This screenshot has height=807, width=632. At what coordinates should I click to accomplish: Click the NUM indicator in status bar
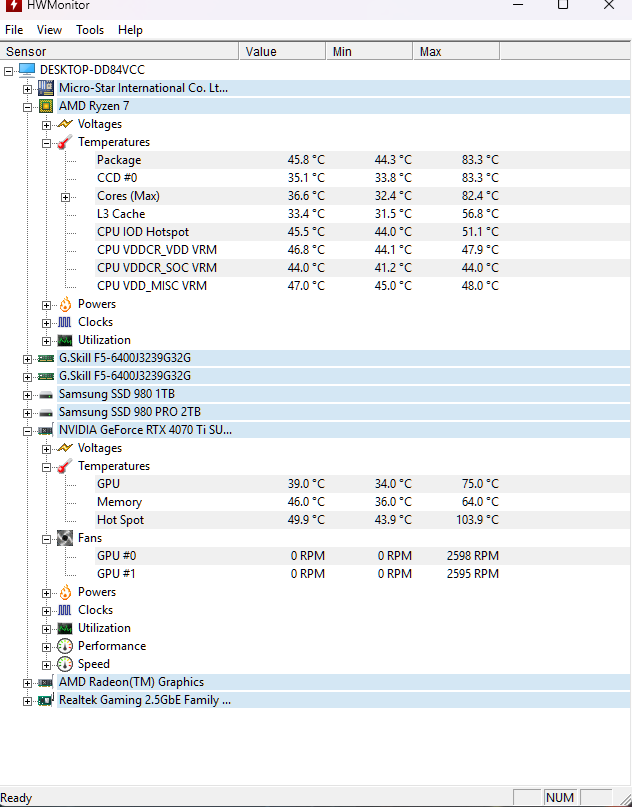[x=560, y=798]
